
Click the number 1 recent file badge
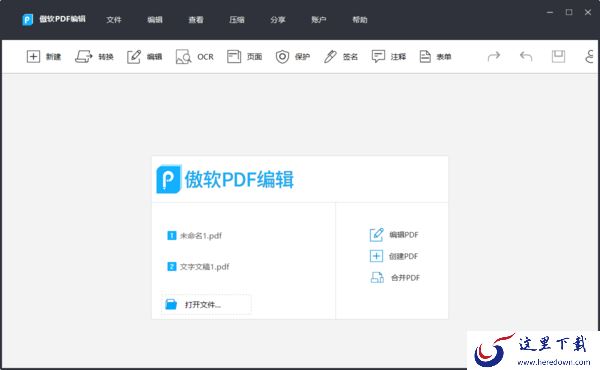pyautogui.click(x=172, y=235)
